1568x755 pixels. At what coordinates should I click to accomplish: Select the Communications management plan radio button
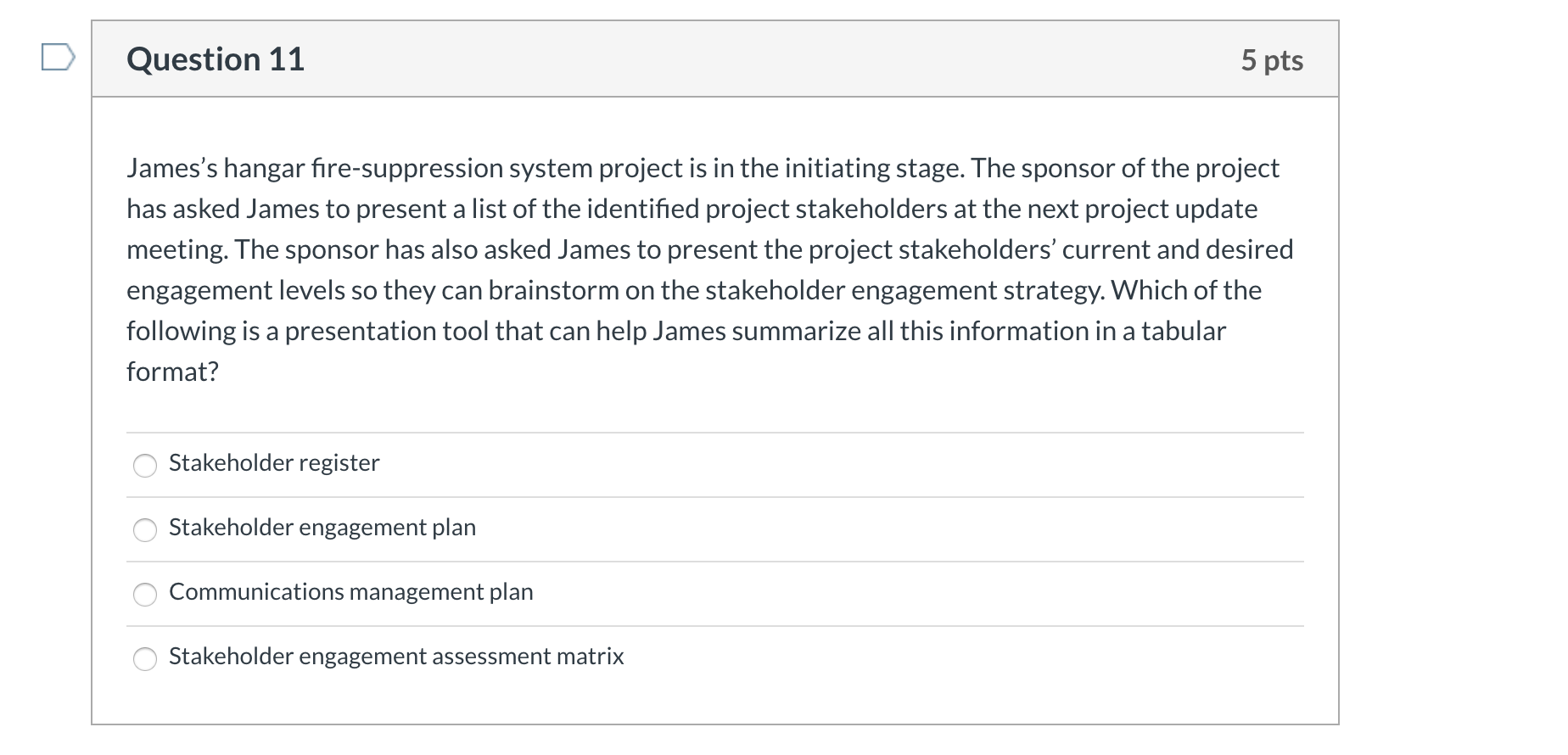click(145, 595)
